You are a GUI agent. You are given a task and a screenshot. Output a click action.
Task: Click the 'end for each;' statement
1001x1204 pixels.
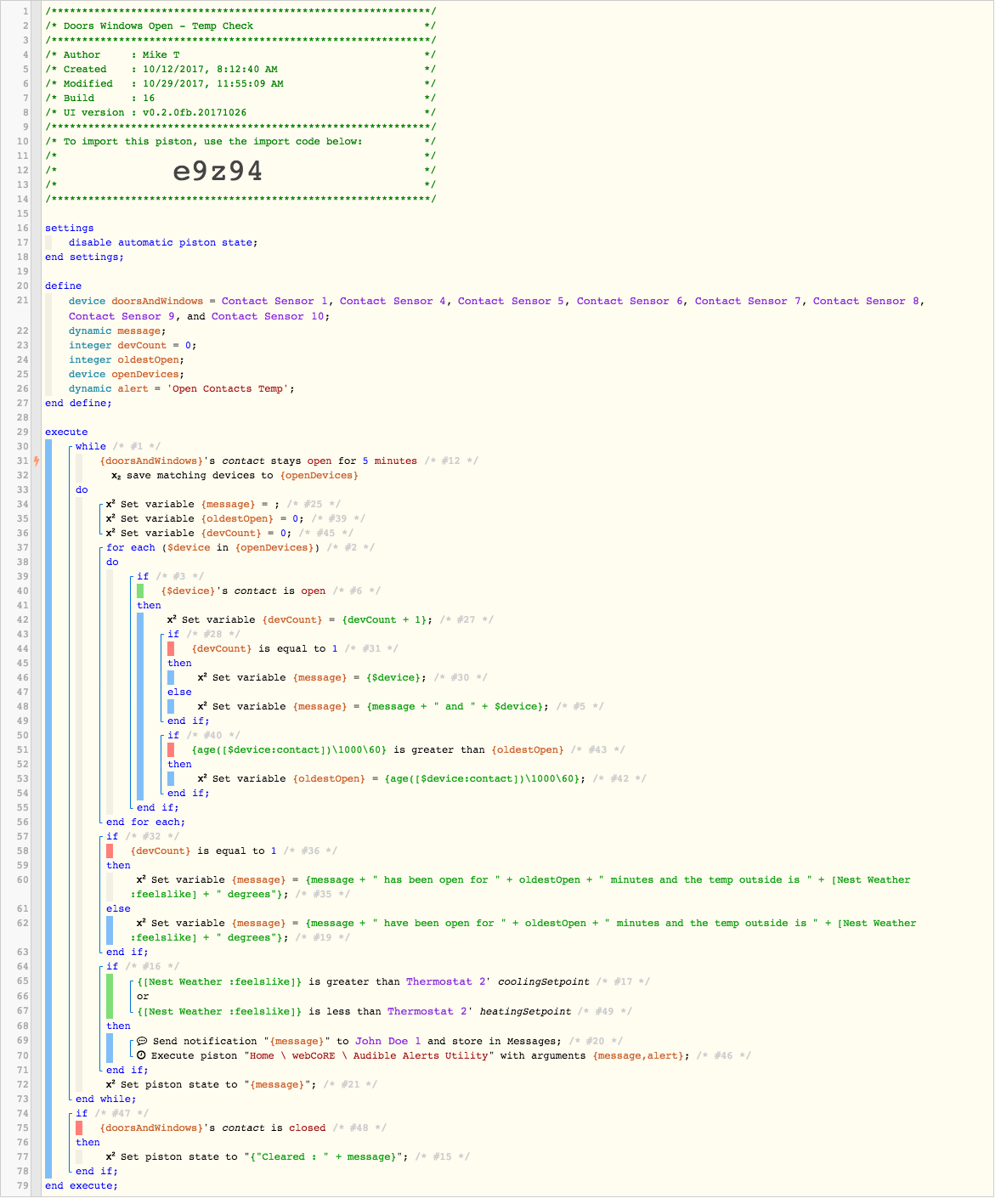coord(145,822)
